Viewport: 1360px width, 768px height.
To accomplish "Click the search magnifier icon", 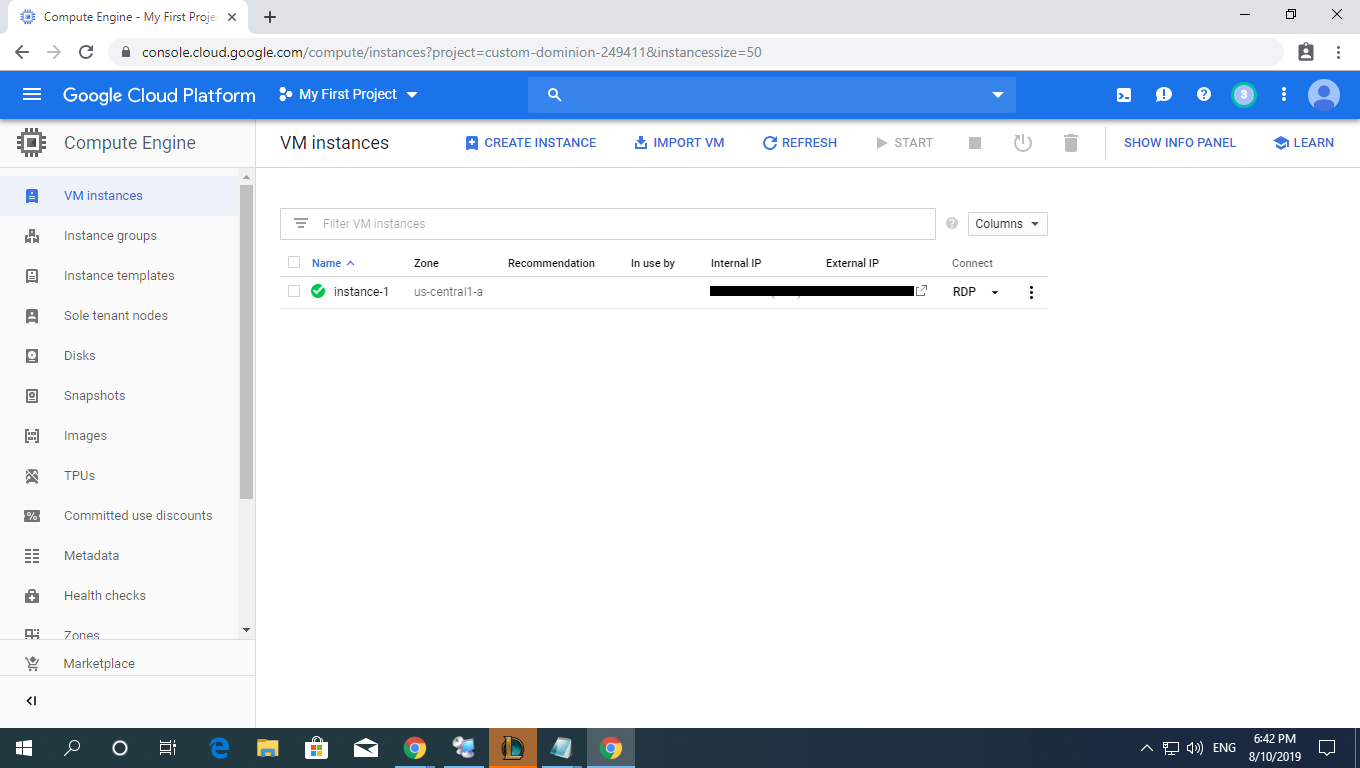I will (555, 95).
